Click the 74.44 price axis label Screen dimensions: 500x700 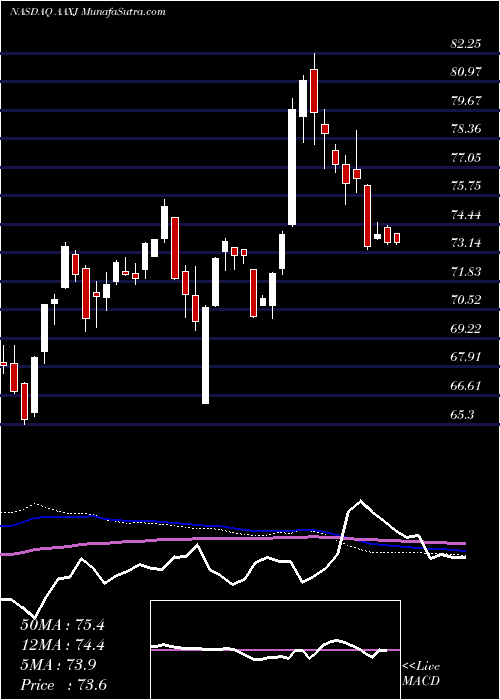(x=466, y=215)
